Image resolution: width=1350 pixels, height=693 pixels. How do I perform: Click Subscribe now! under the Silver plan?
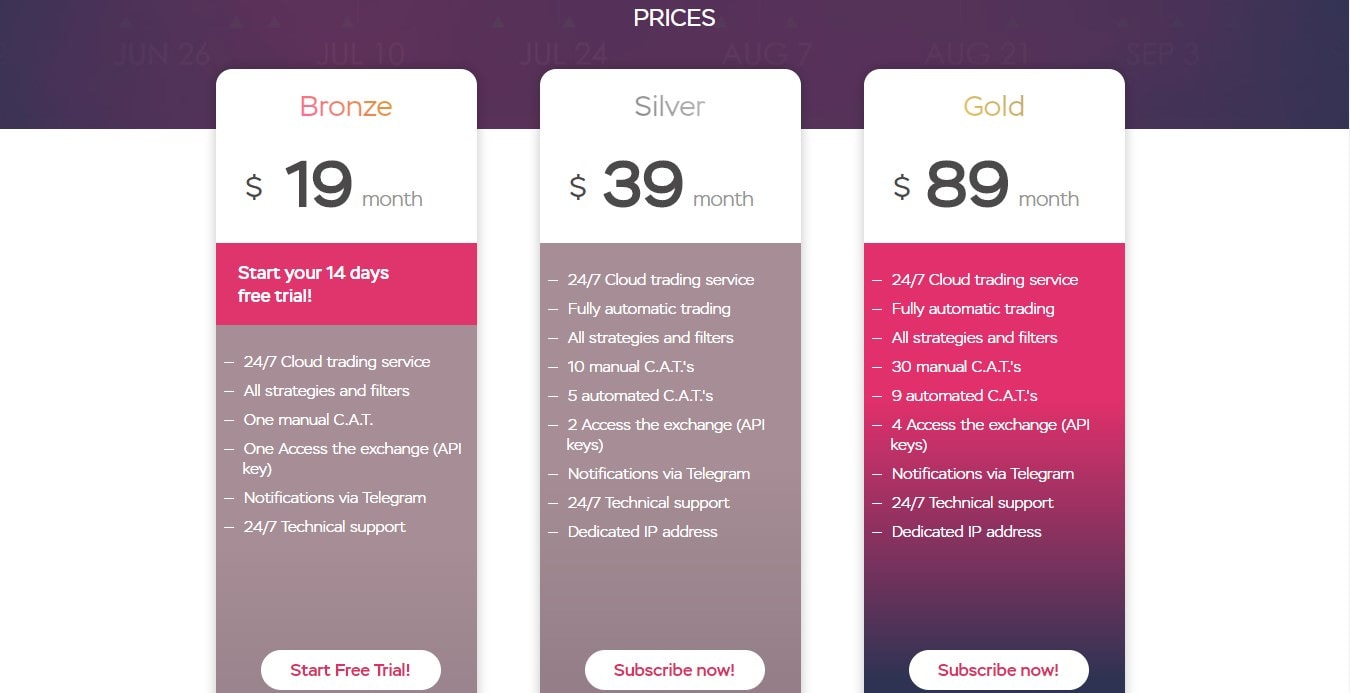(674, 670)
